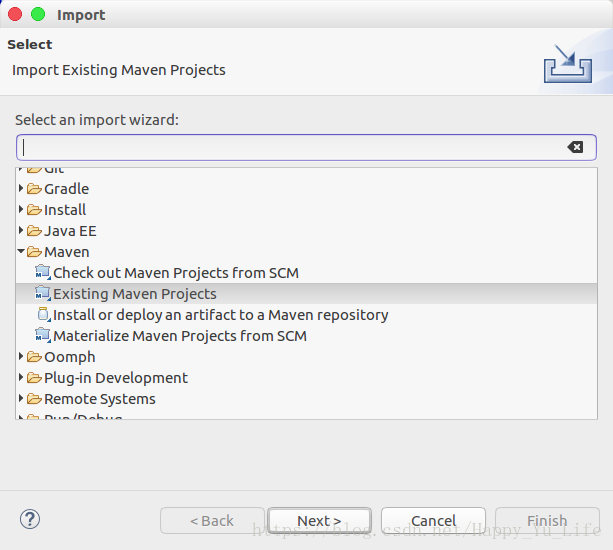Screen dimensions: 613x550
Task: Select Check out Maven Projects from SCM
Action: 176,273
